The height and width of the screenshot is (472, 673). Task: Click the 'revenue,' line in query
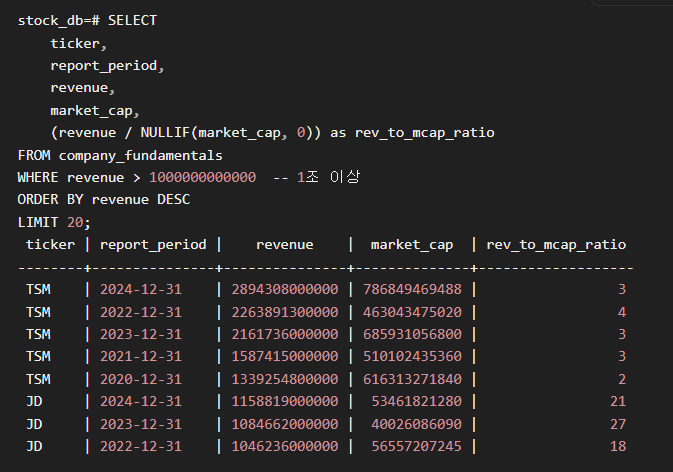pos(82,88)
